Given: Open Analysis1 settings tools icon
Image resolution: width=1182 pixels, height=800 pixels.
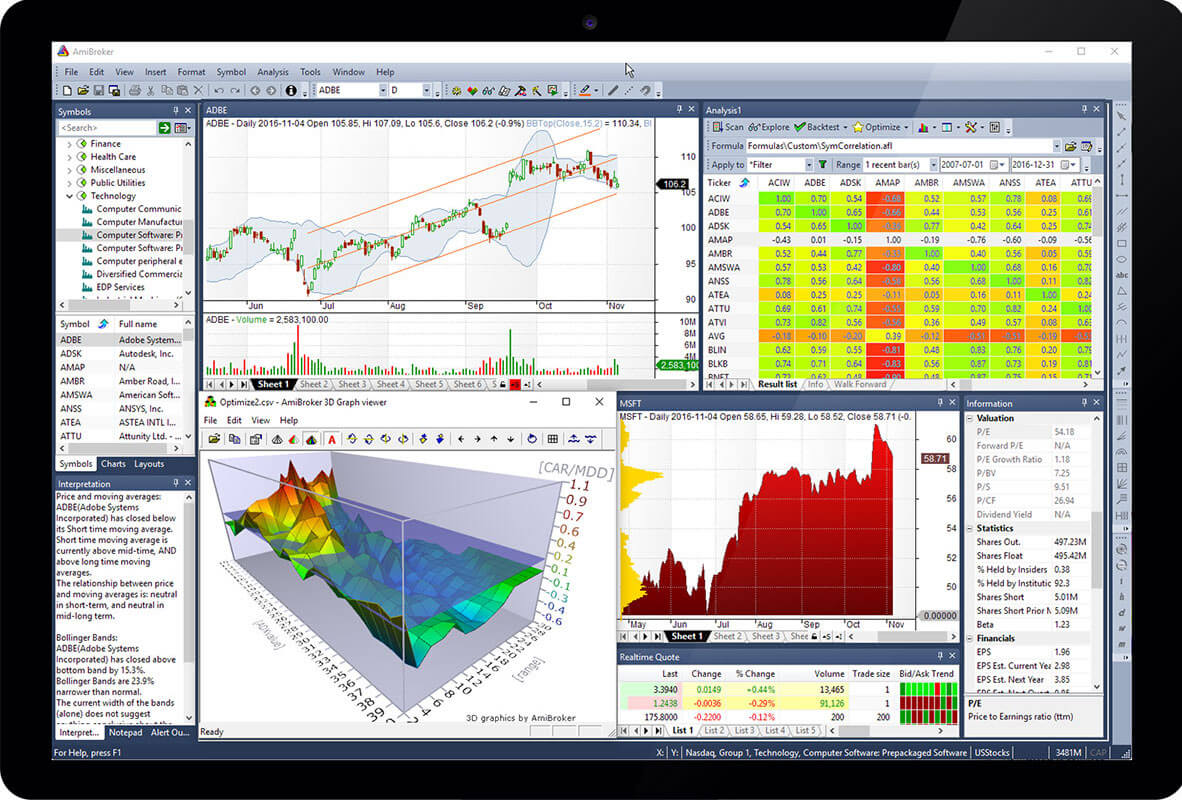Looking at the screenshot, I should coord(971,127).
